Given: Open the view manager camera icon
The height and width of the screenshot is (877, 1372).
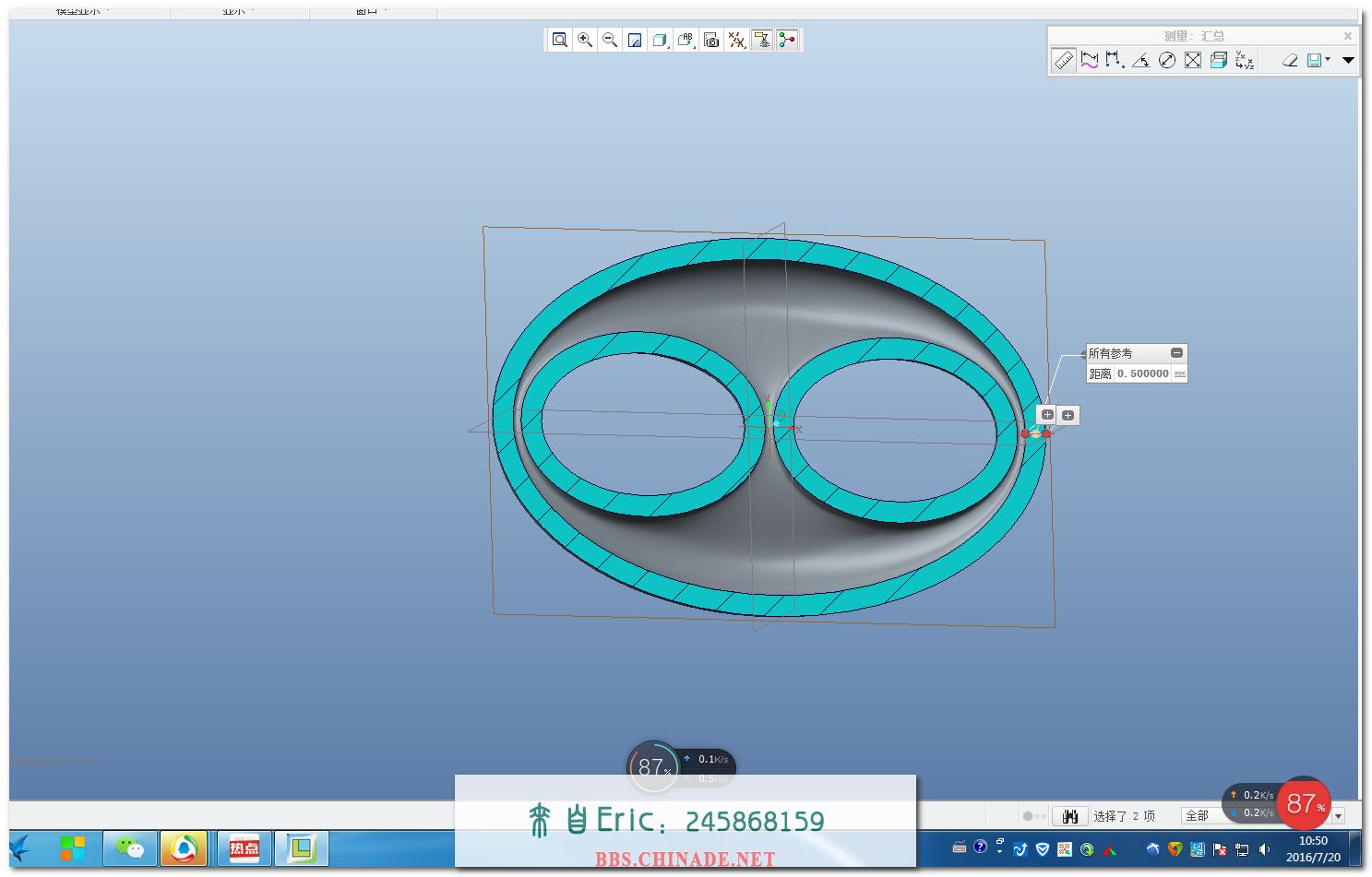Looking at the screenshot, I should pos(711,40).
